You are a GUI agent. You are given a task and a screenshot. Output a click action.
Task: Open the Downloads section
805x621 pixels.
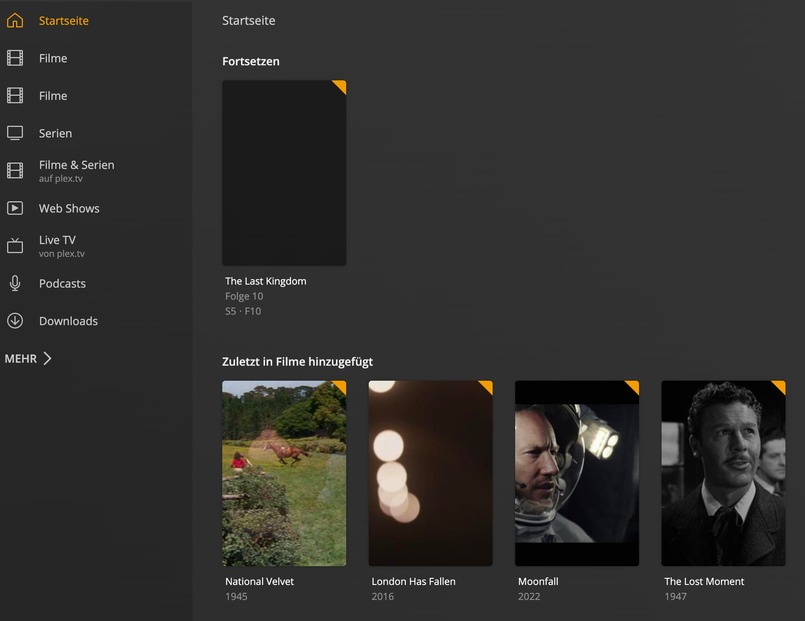(68, 321)
